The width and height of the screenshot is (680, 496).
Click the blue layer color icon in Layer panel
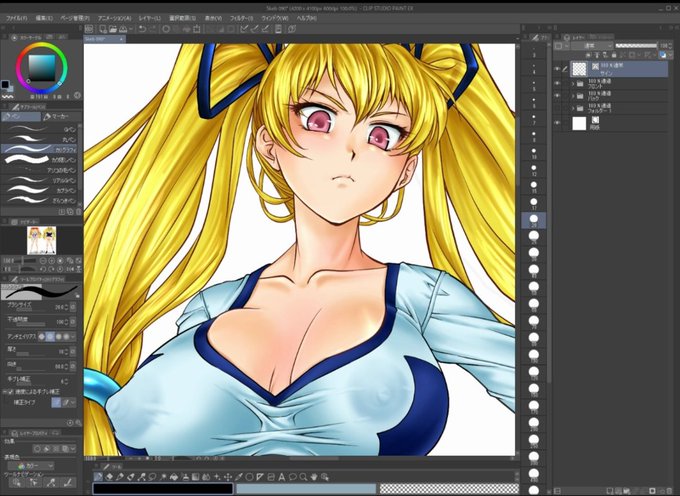tap(663, 55)
